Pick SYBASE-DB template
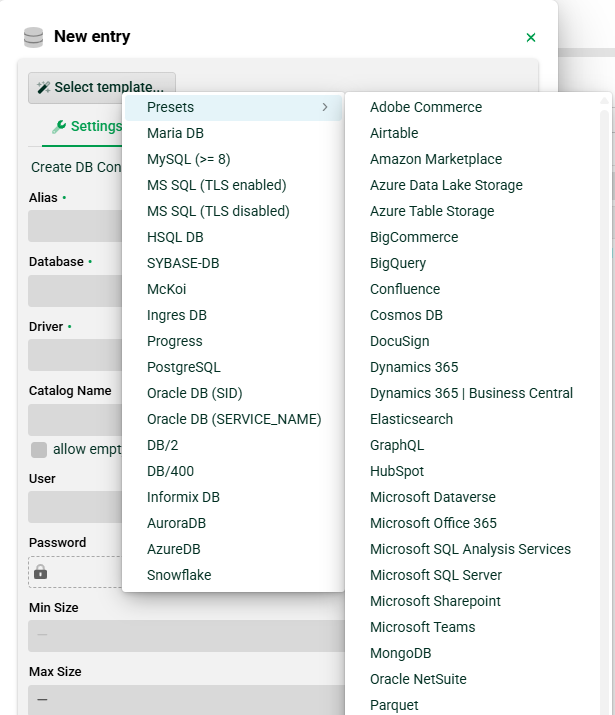 (x=233, y=263)
